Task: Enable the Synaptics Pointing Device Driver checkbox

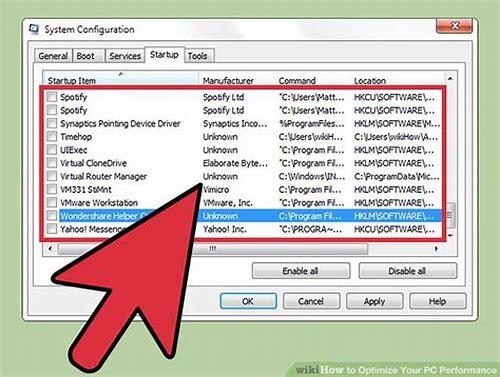Action: [x=52, y=123]
